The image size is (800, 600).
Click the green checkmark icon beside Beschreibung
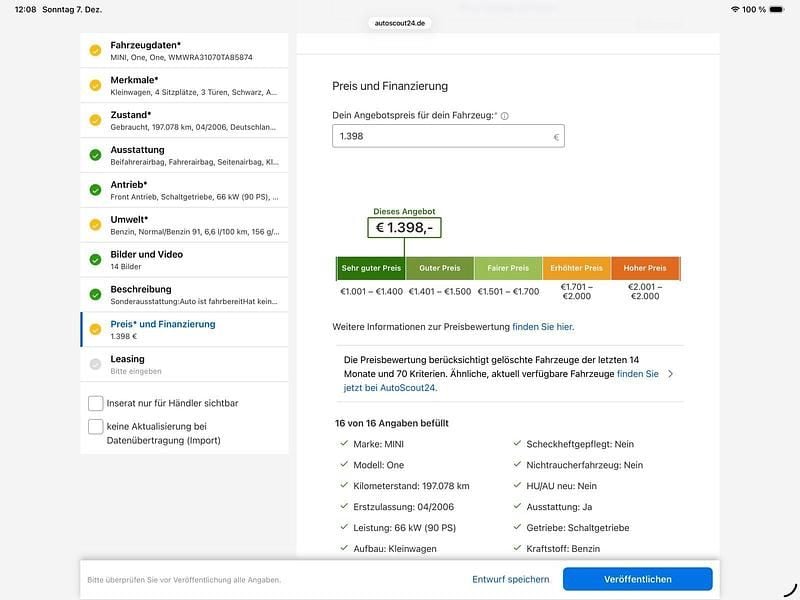[95, 295]
